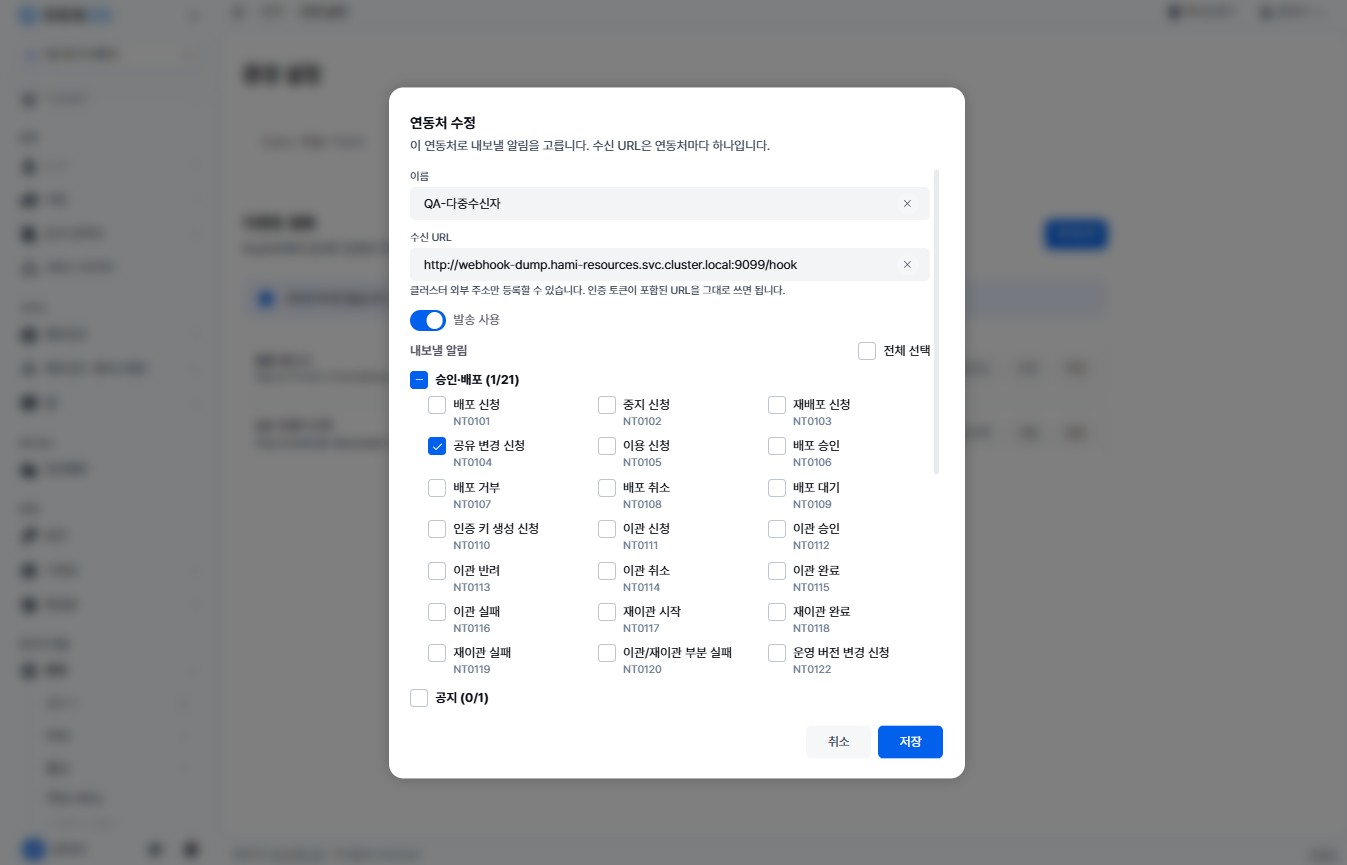Check the 재이관 시작 NT0117 checkbox
This screenshot has width=1347, height=865.
(x=607, y=612)
